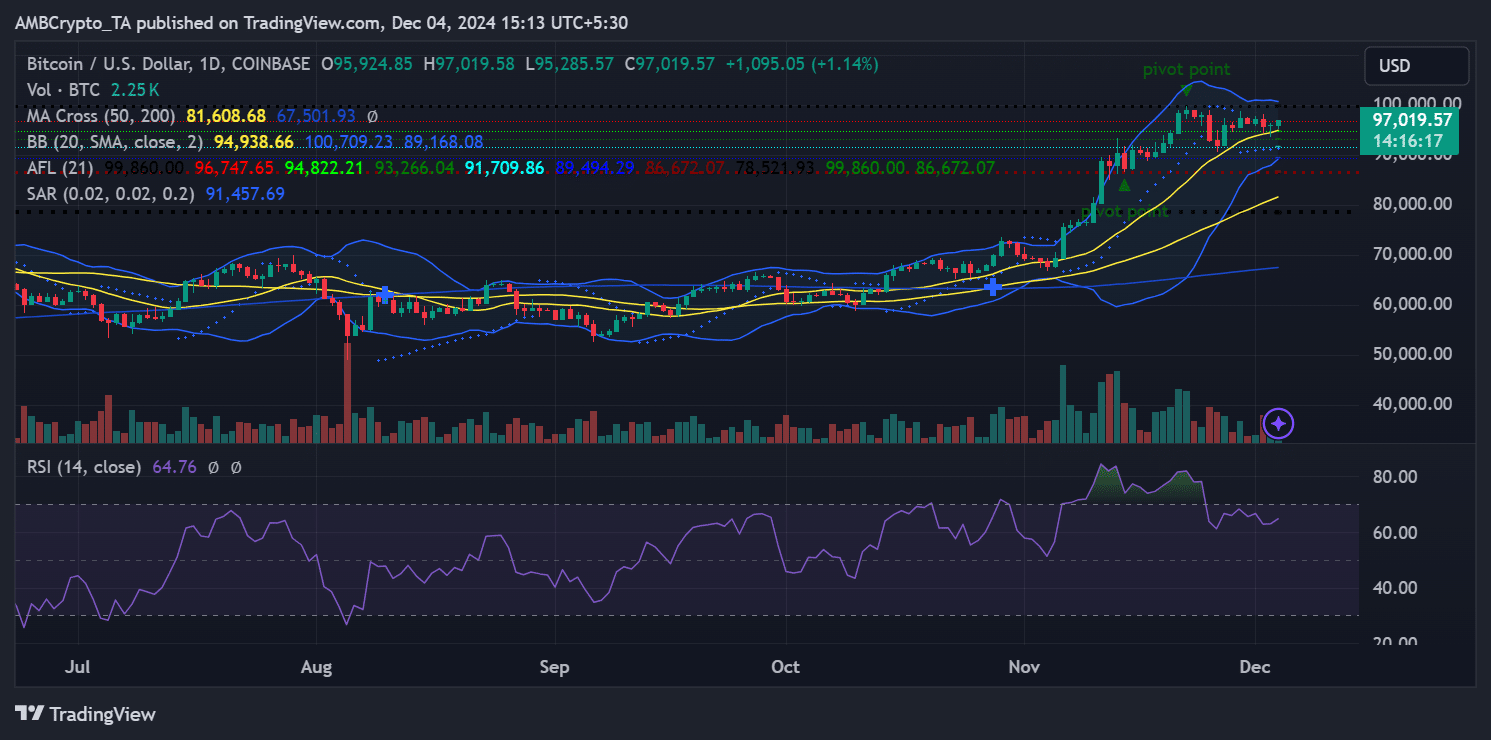Click the RSI (14, close) indicator label
Image resolution: width=1491 pixels, height=740 pixels.
(84, 467)
